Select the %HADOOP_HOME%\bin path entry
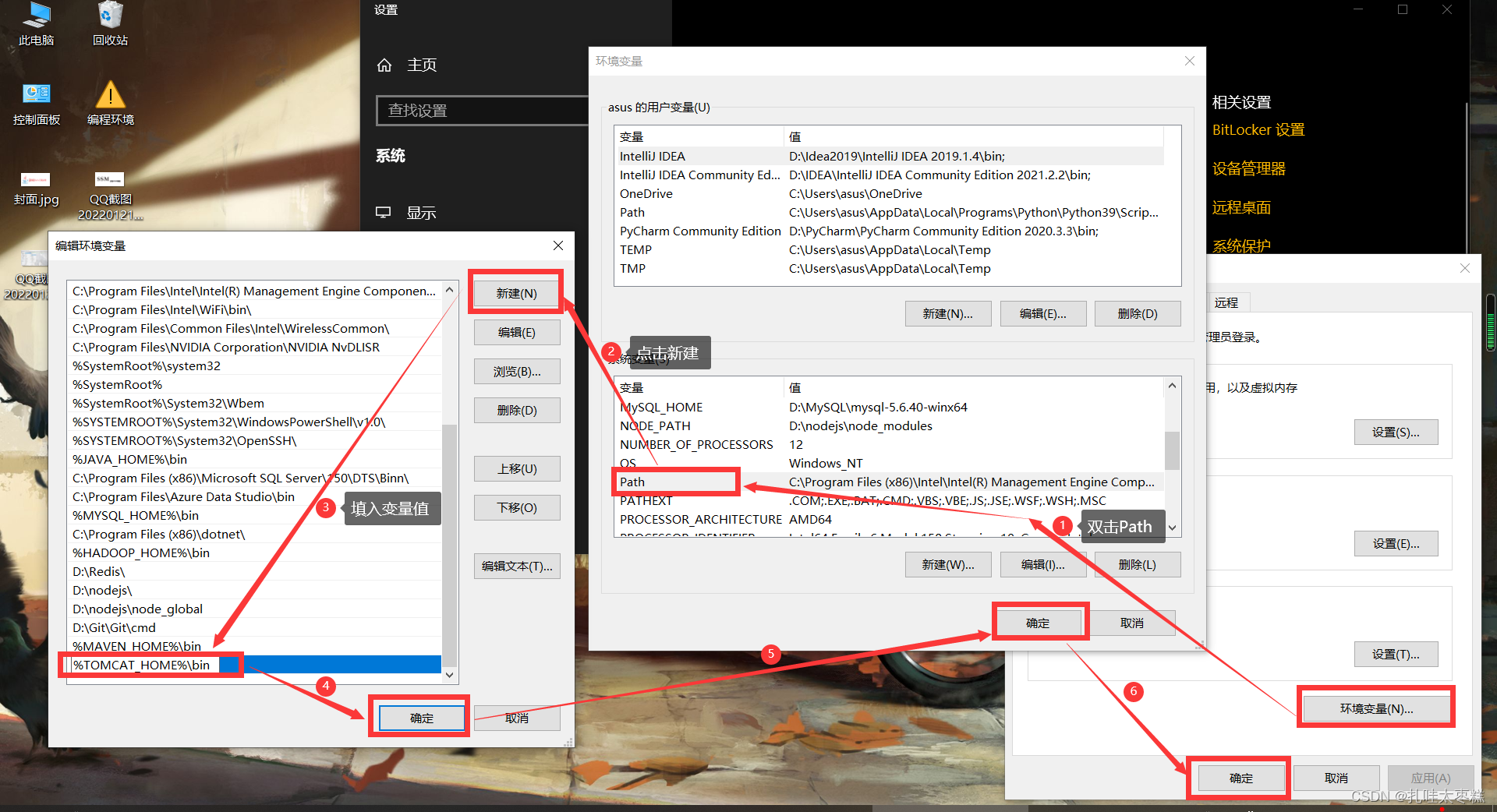 [x=254, y=553]
